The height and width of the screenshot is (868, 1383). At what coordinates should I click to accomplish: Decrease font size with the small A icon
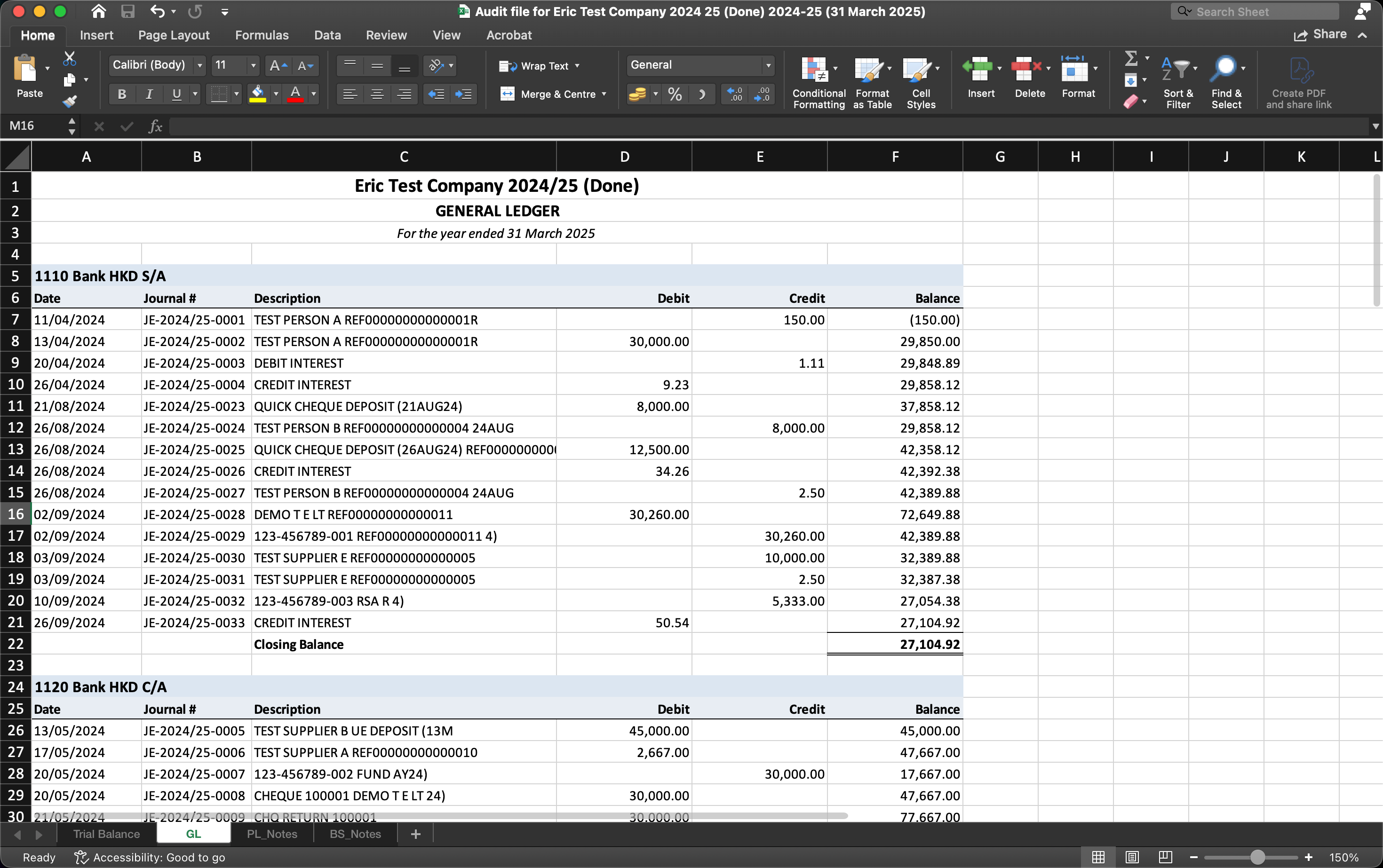[305, 66]
